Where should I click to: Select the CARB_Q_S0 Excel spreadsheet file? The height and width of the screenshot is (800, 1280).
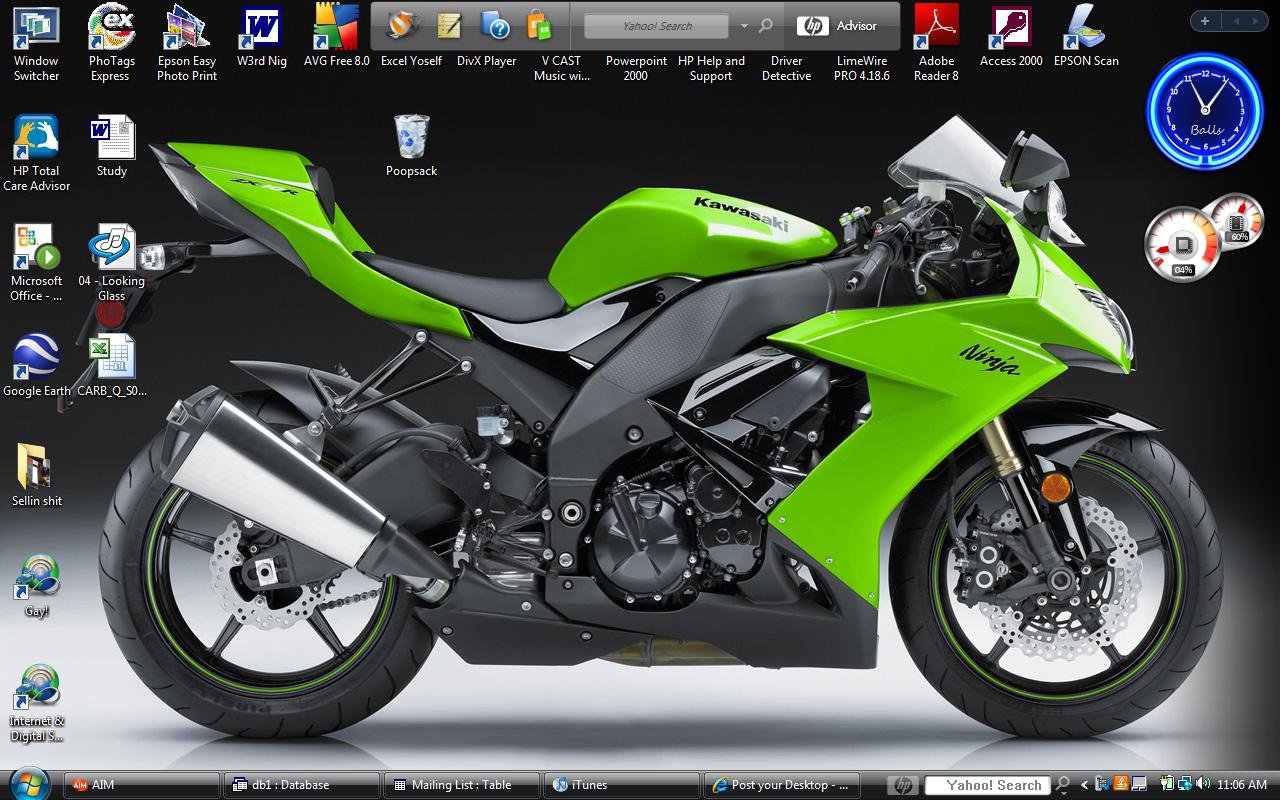(x=112, y=367)
